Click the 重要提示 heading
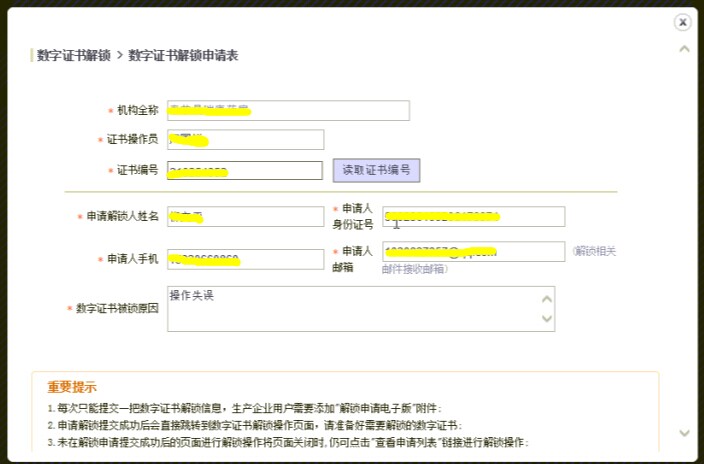This screenshot has height=464, width=704. 72,387
